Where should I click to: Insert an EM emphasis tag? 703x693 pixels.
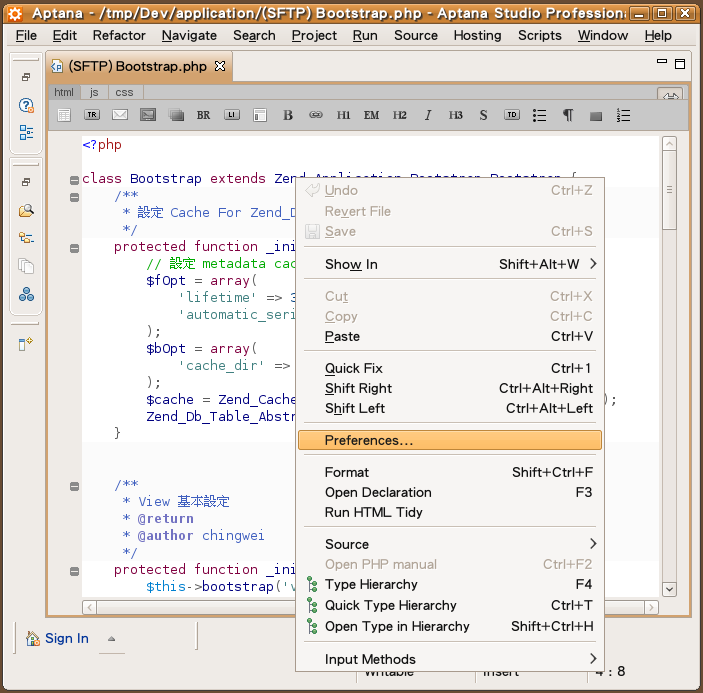[x=371, y=115]
